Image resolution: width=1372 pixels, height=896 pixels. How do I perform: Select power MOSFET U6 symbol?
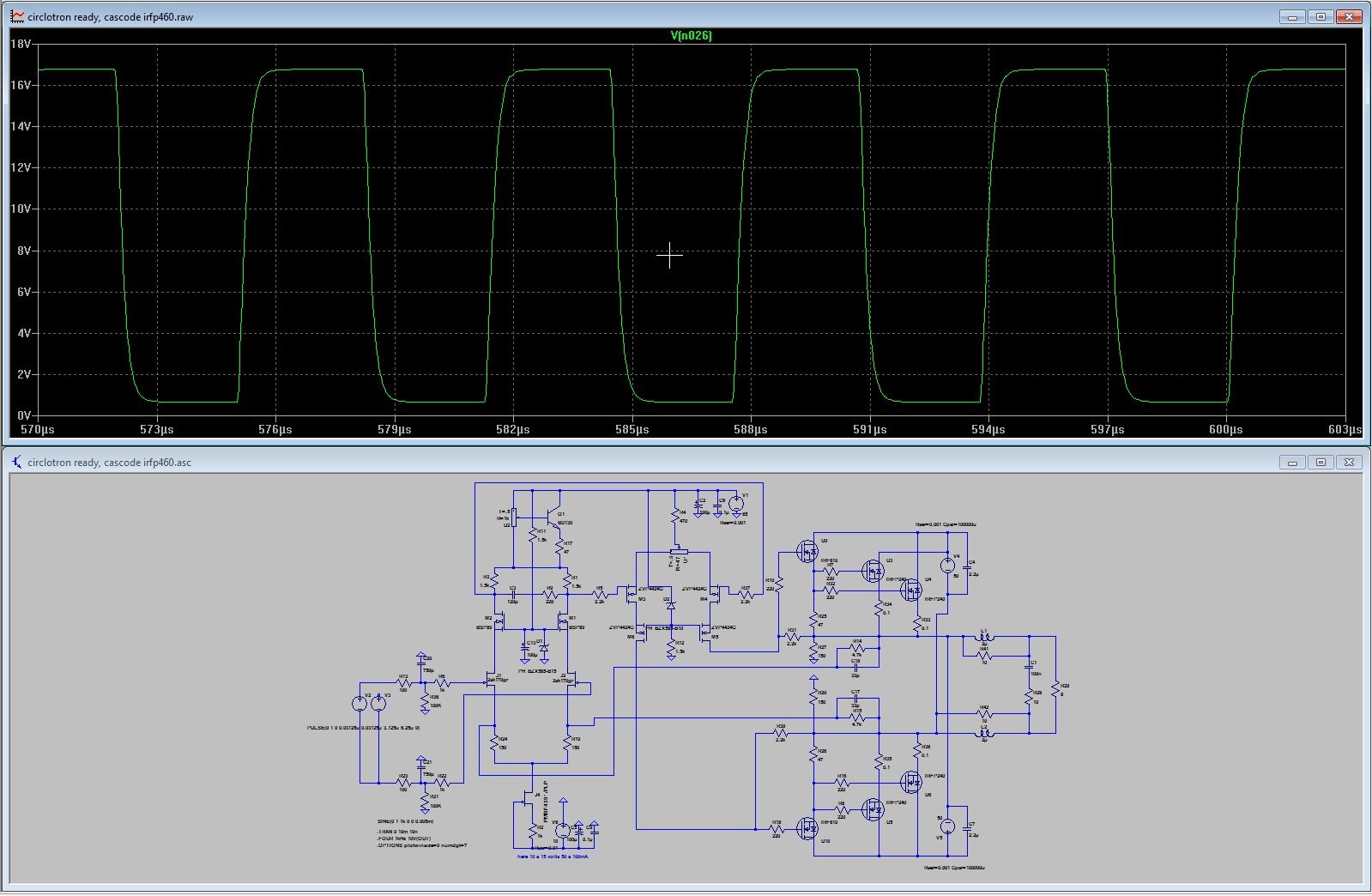pos(911,781)
